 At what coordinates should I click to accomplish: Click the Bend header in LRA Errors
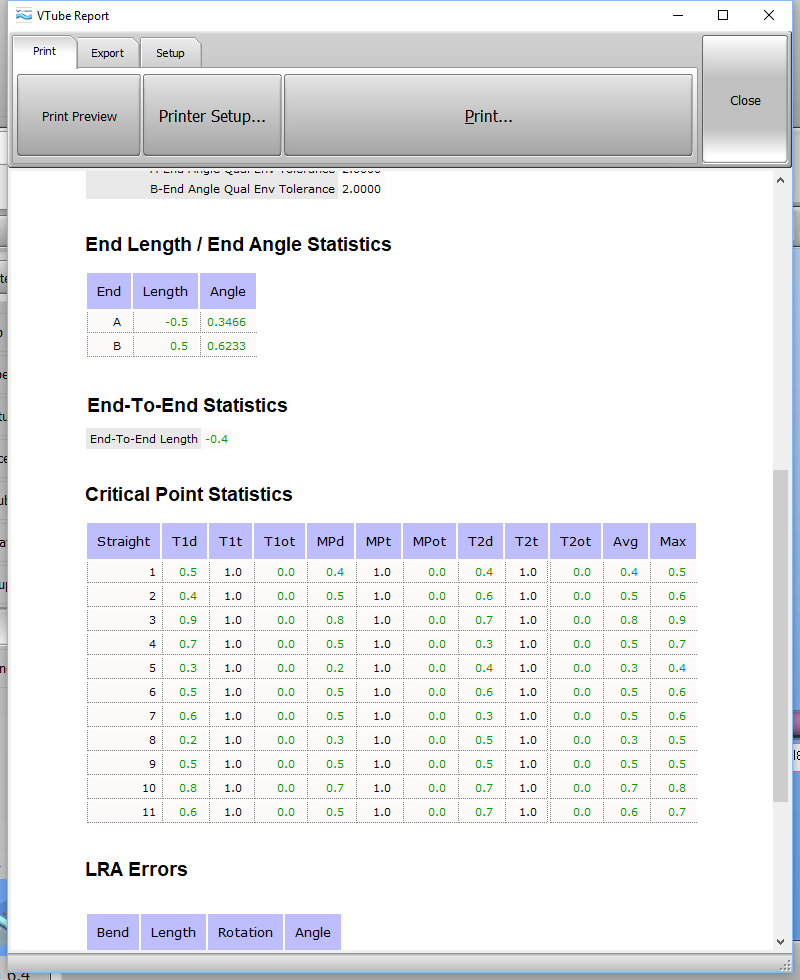[x=113, y=932]
